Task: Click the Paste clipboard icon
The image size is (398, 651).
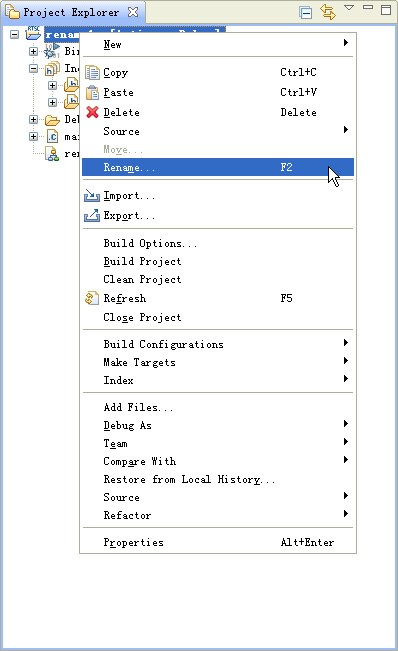Action: [93, 92]
